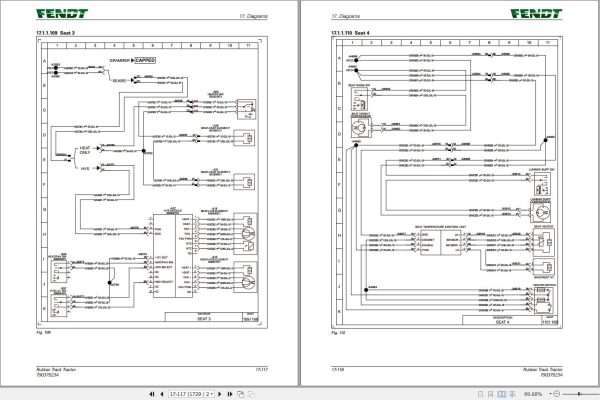Click the previous view icon
The height and width of the screenshot is (400, 600).
tap(241, 394)
